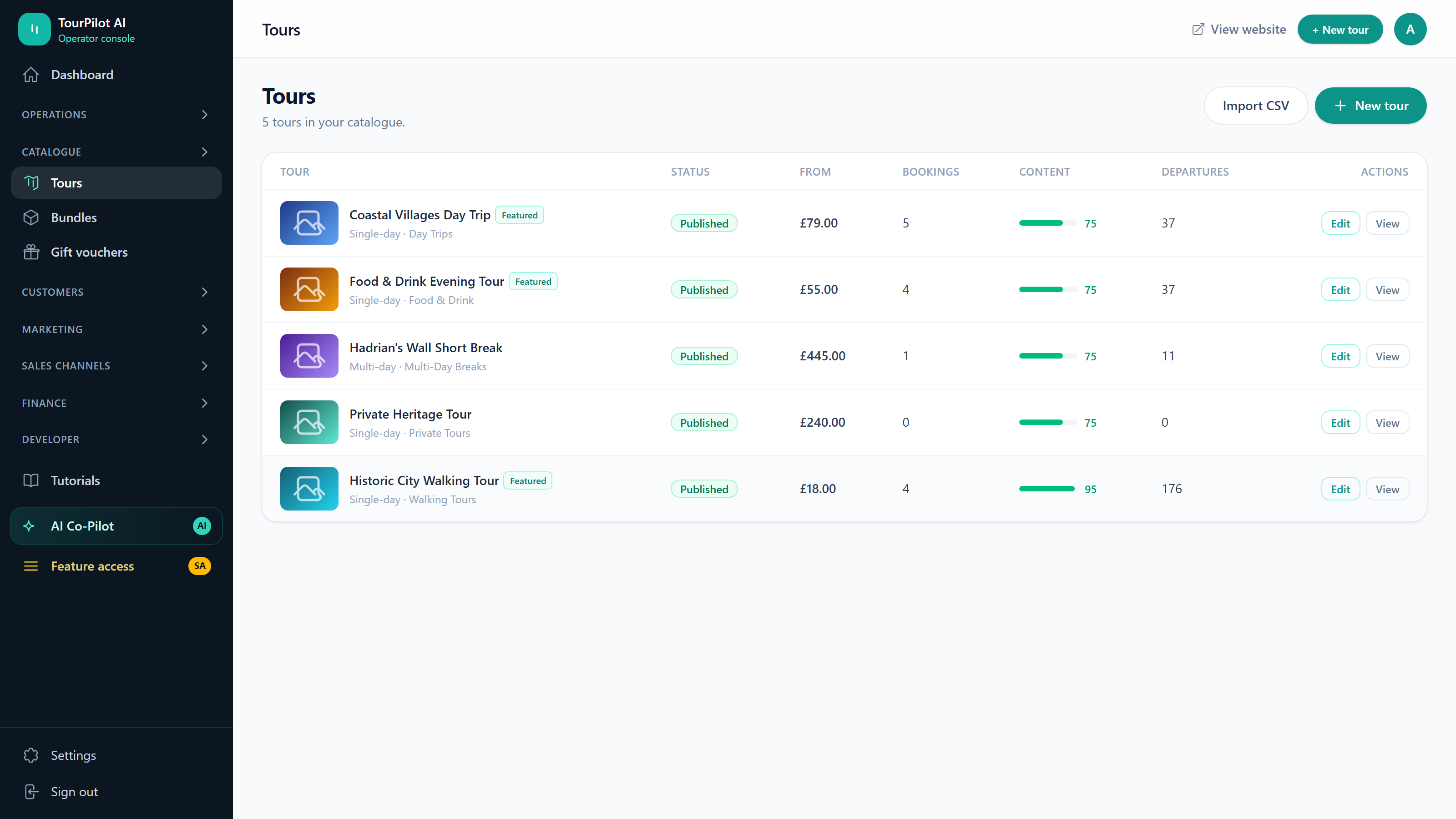1456x819 pixels.
Task: Sign out of the console
Action: pyautogui.click(x=116, y=792)
